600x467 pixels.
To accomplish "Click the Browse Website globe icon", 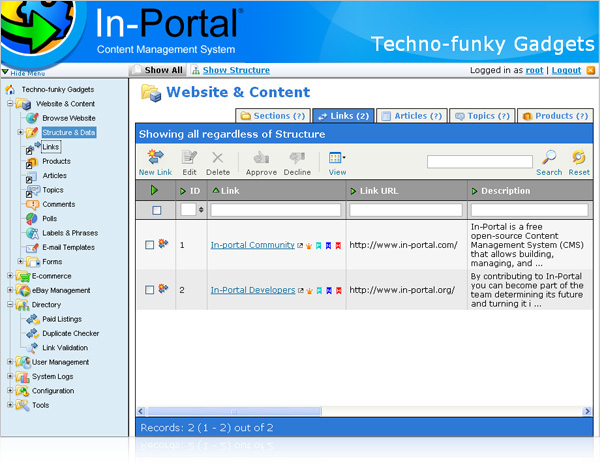I will coord(32,118).
